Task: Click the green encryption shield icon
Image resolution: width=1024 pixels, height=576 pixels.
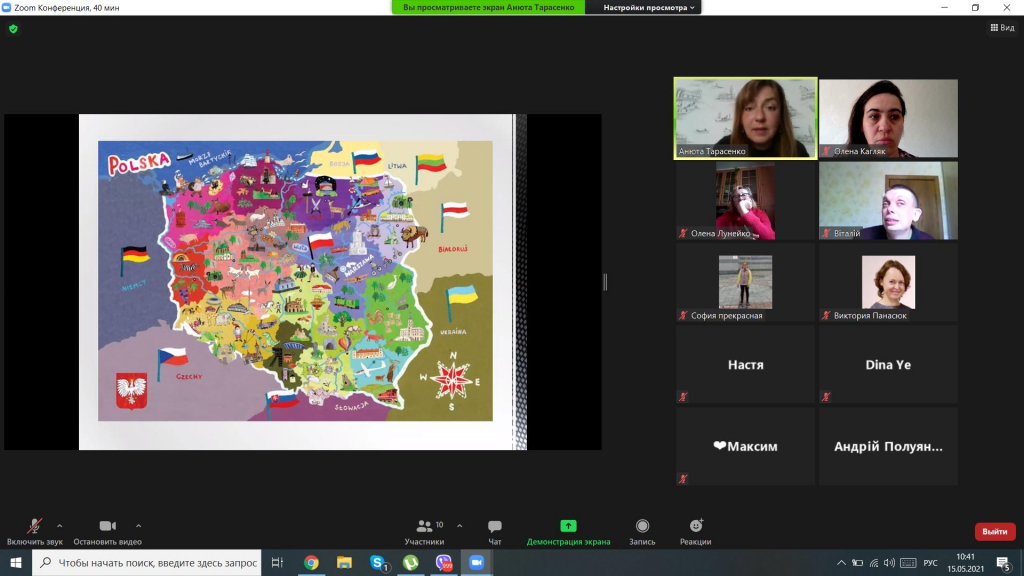Action: point(13,29)
